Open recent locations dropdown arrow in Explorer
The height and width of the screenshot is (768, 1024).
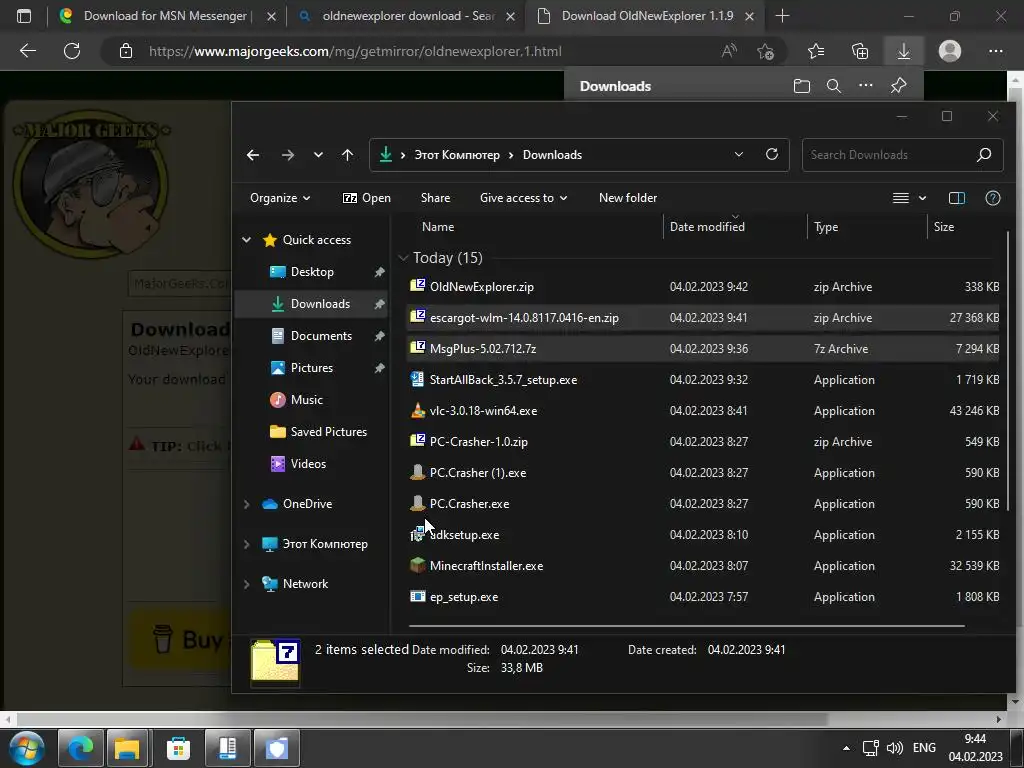tap(318, 155)
